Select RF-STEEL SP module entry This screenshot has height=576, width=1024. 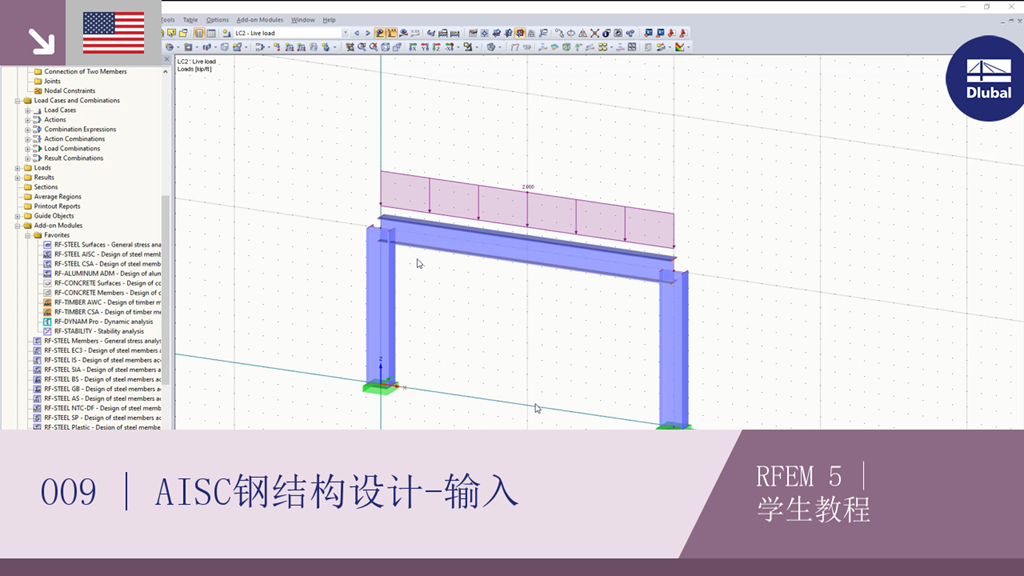[97, 418]
